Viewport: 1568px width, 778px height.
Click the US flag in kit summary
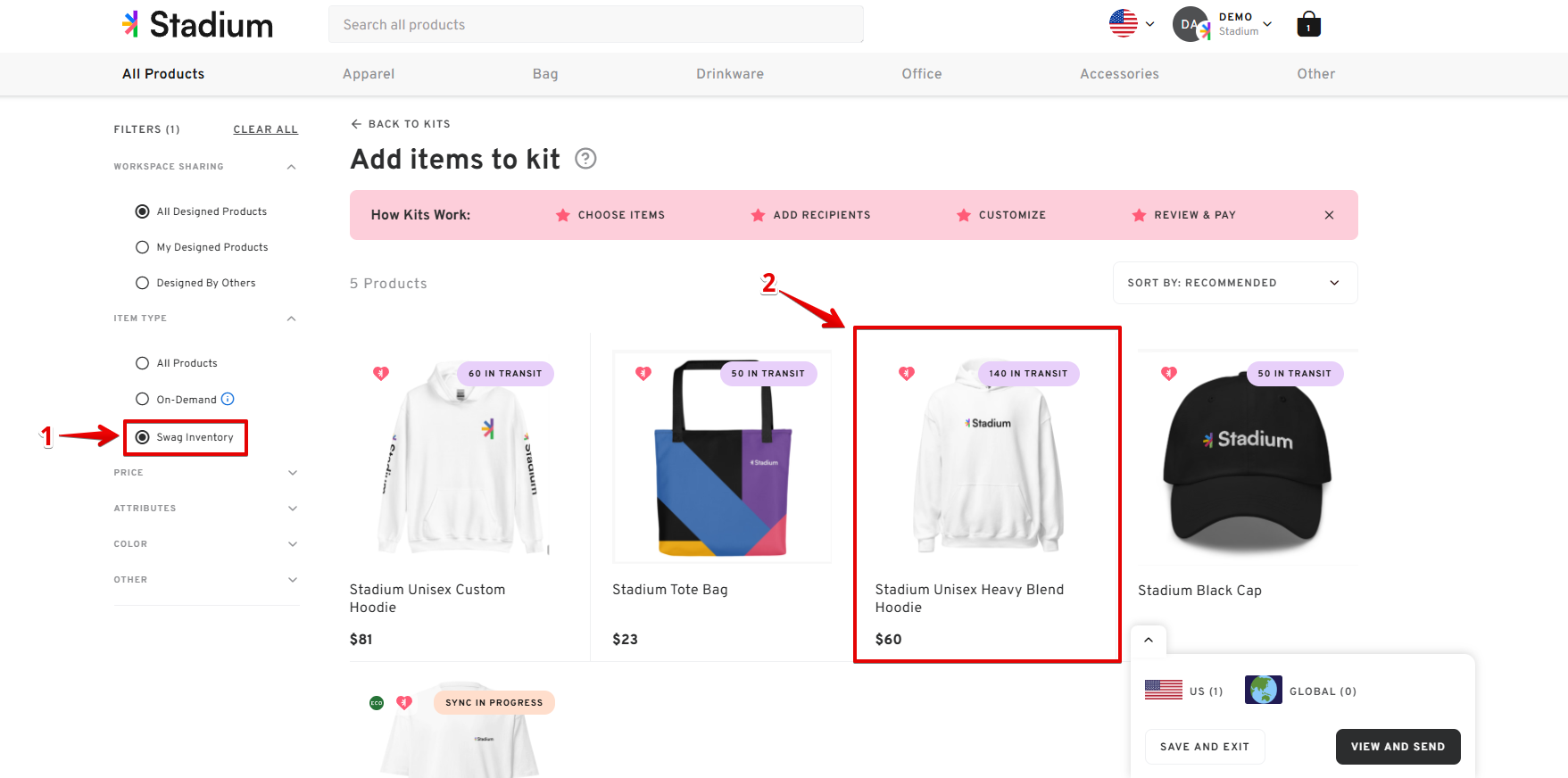pyautogui.click(x=1164, y=690)
